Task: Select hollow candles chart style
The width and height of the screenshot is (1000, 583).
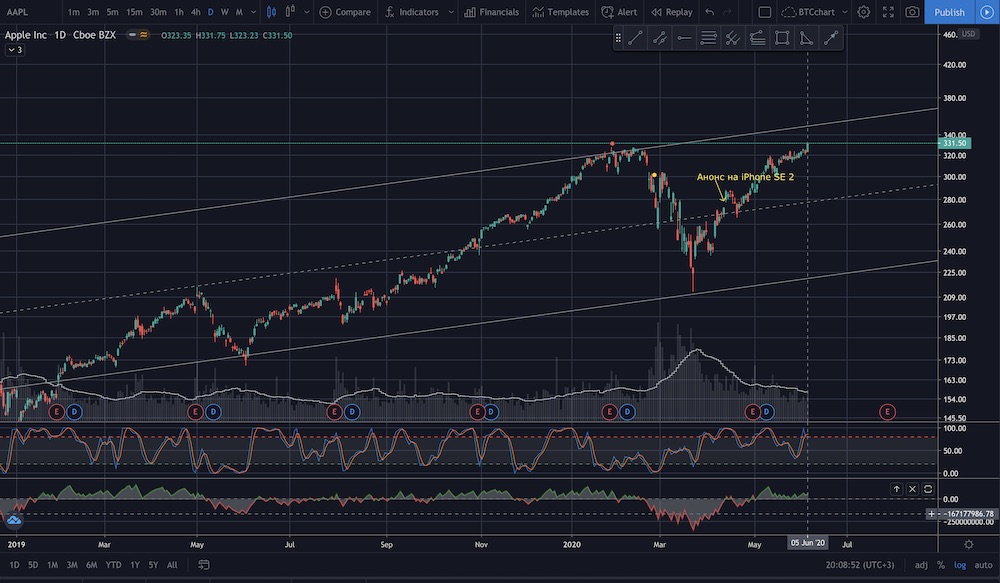Action: 290,11
